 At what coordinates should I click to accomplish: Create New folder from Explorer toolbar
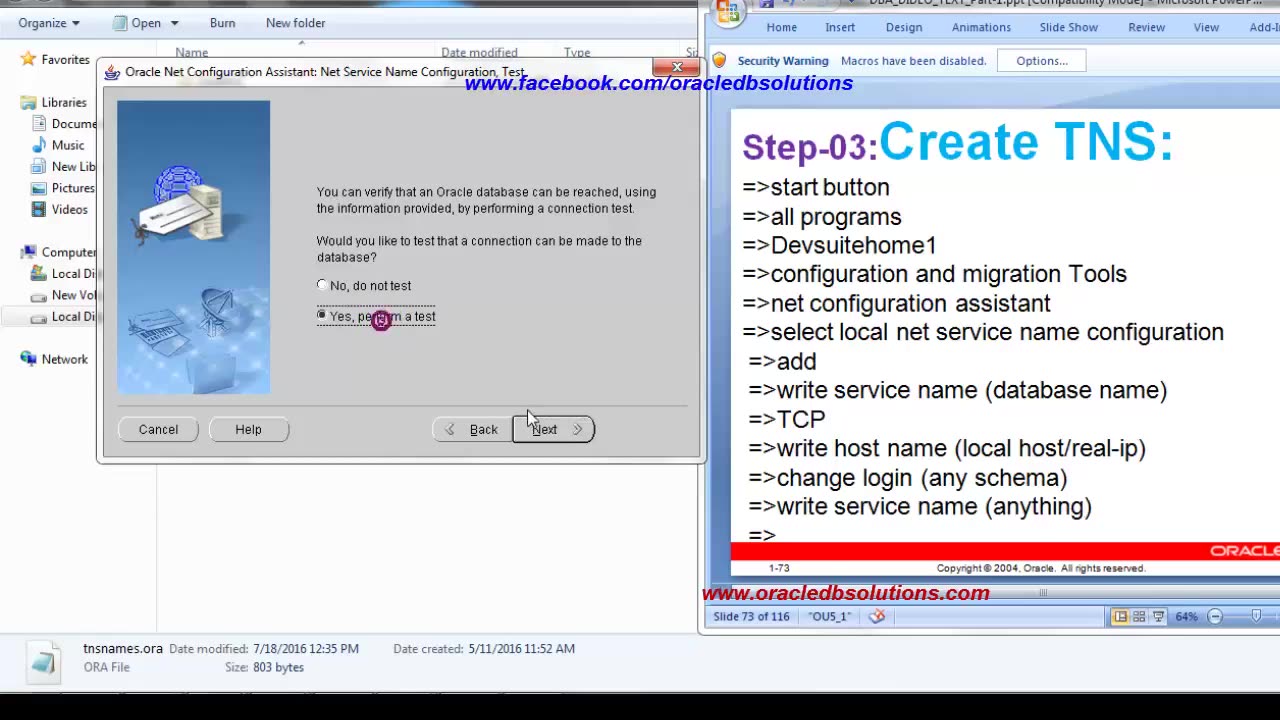[x=295, y=23]
